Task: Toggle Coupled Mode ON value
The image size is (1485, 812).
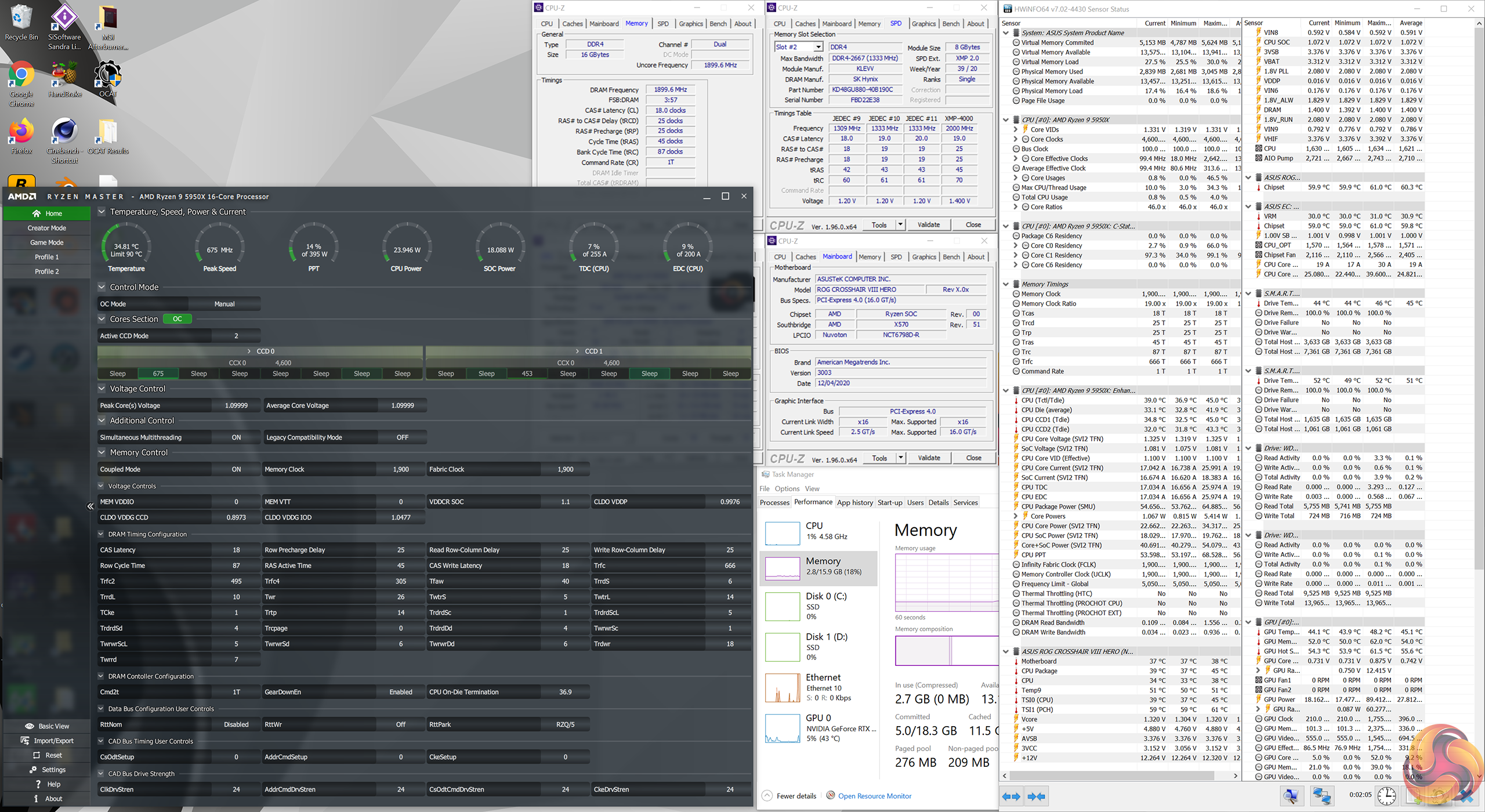Action: [x=236, y=469]
